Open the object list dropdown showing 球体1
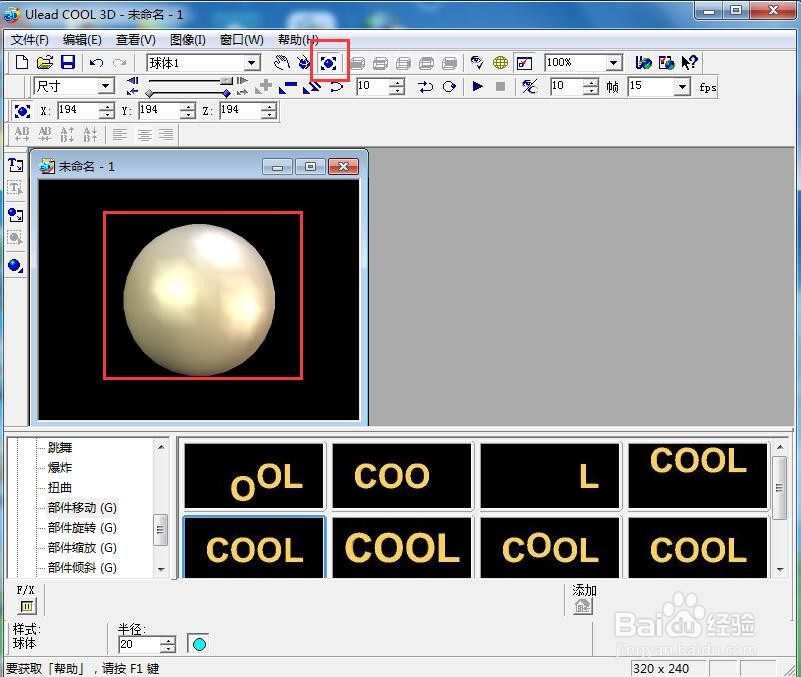This screenshot has width=801, height=677. click(251, 63)
